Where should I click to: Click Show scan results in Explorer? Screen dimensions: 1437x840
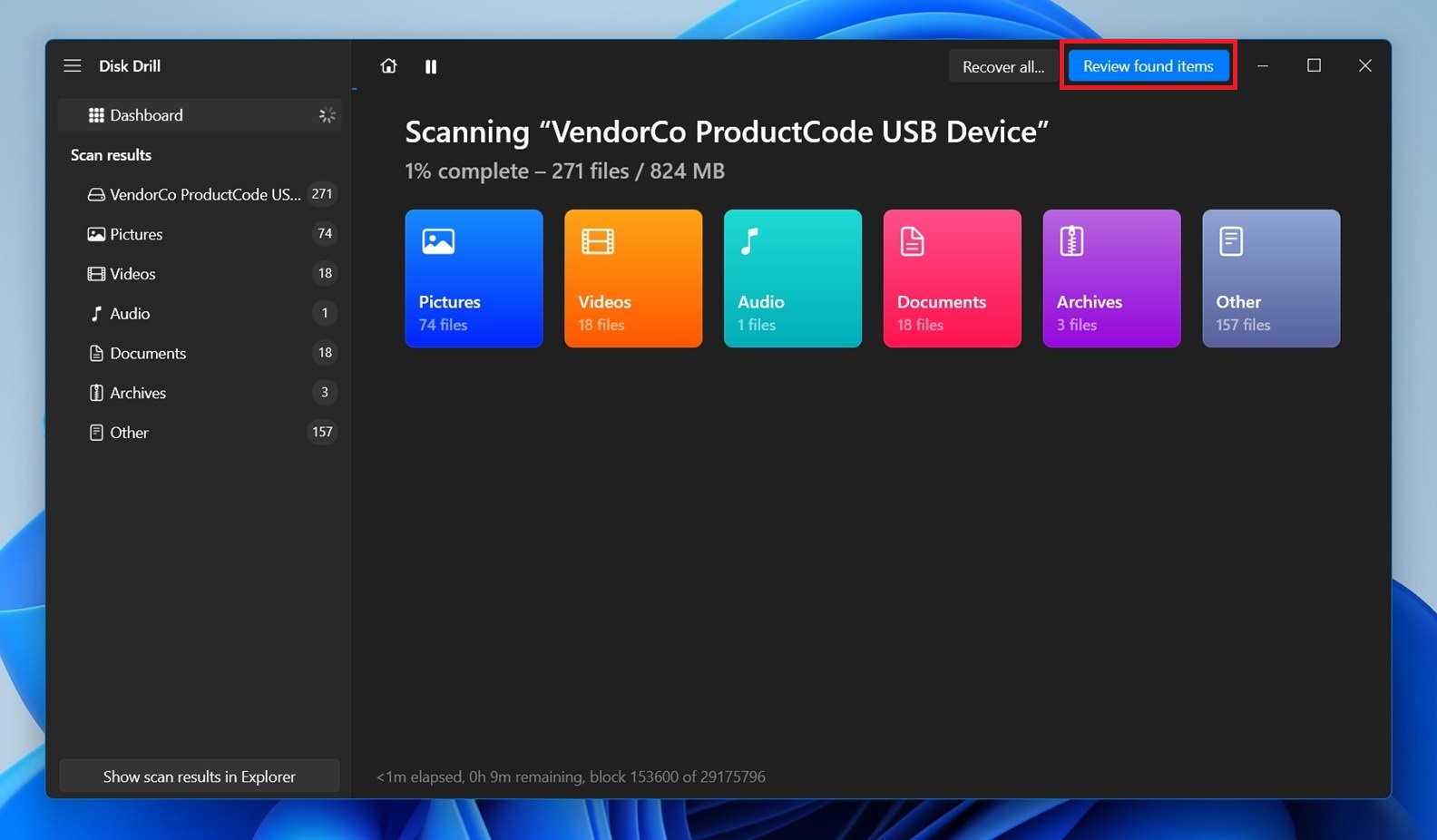point(200,777)
